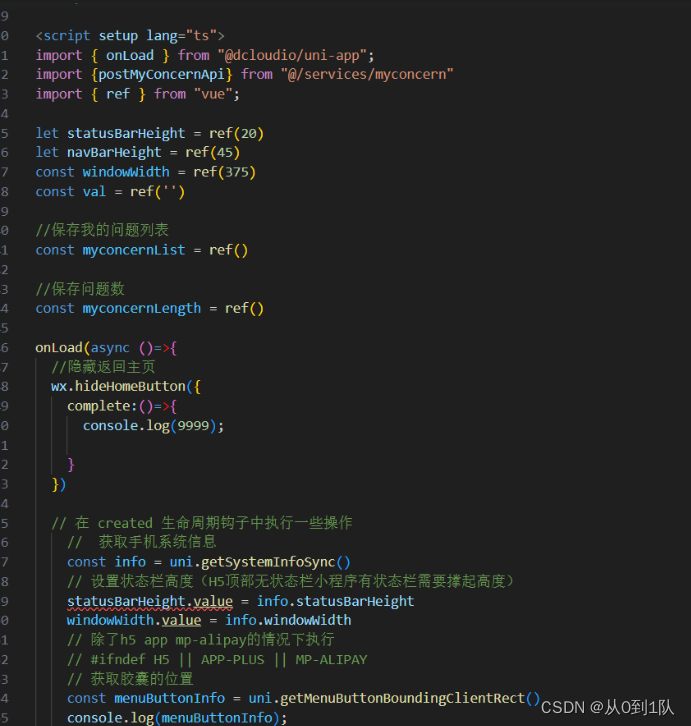Click the comment //保存我的问题列表
This screenshot has width=691, height=726.
point(102,230)
